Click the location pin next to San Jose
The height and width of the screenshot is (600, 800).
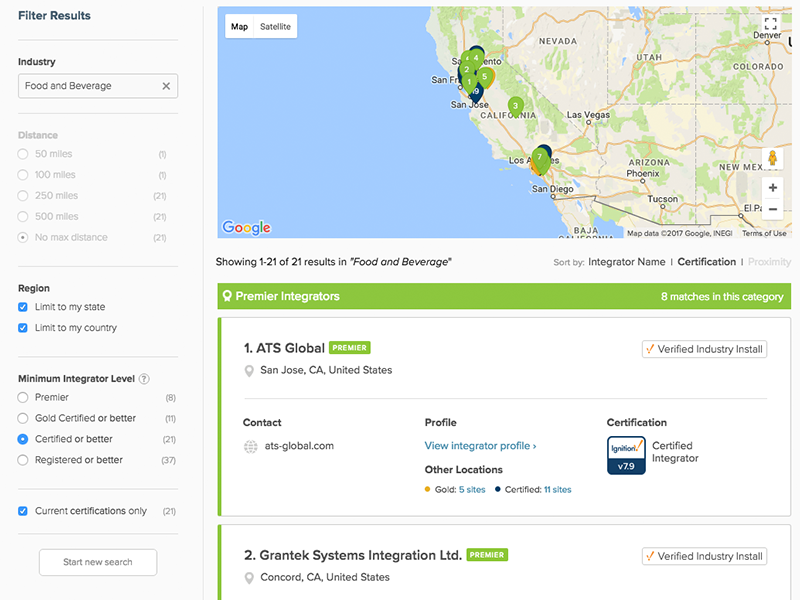coord(249,371)
